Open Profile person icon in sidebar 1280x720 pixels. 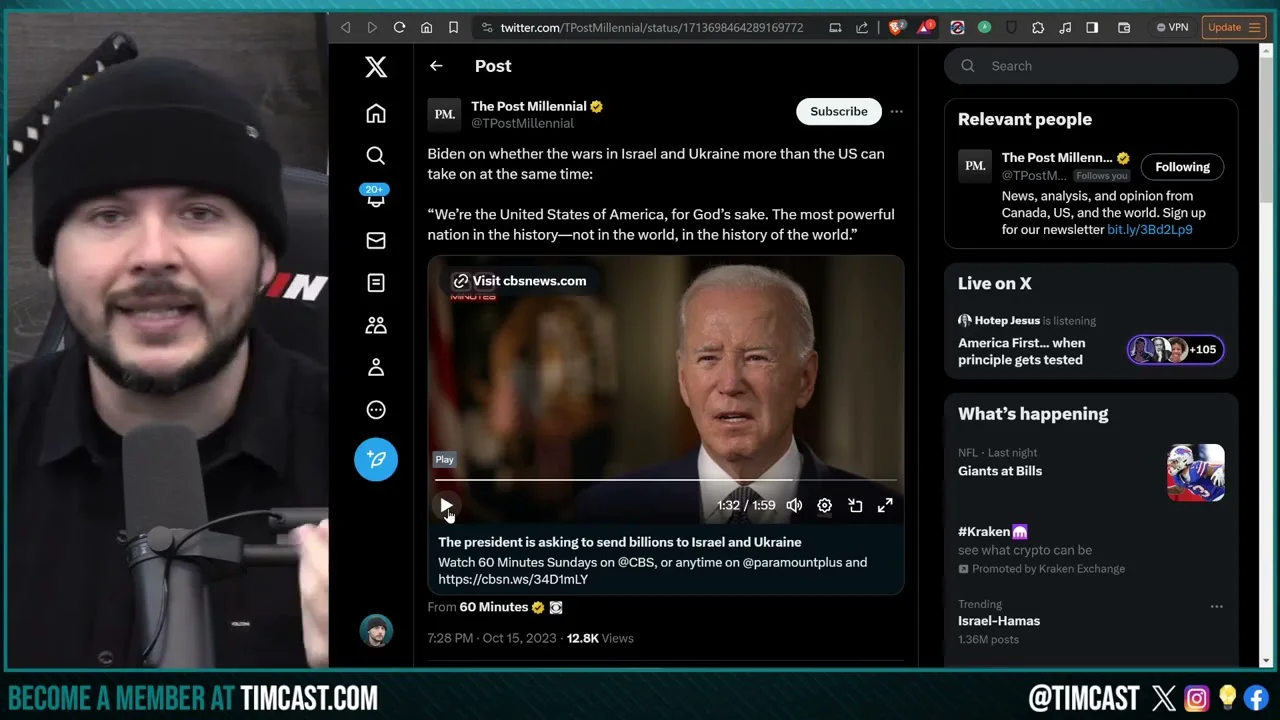point(376,368)
